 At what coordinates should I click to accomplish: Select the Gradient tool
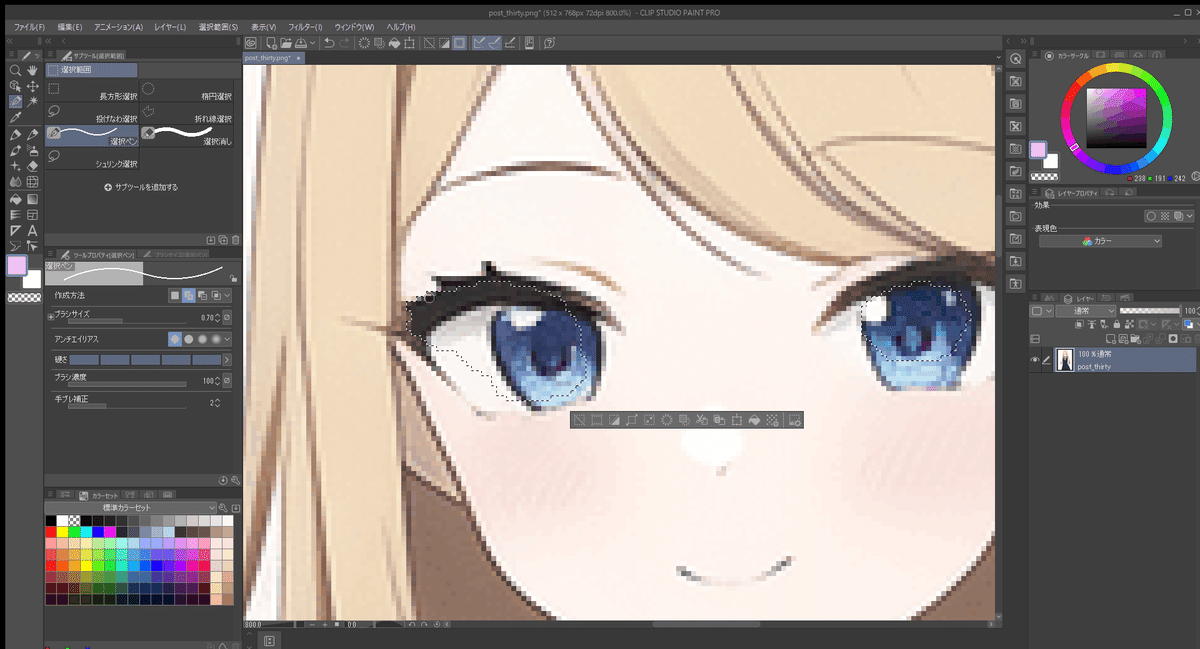33,198
